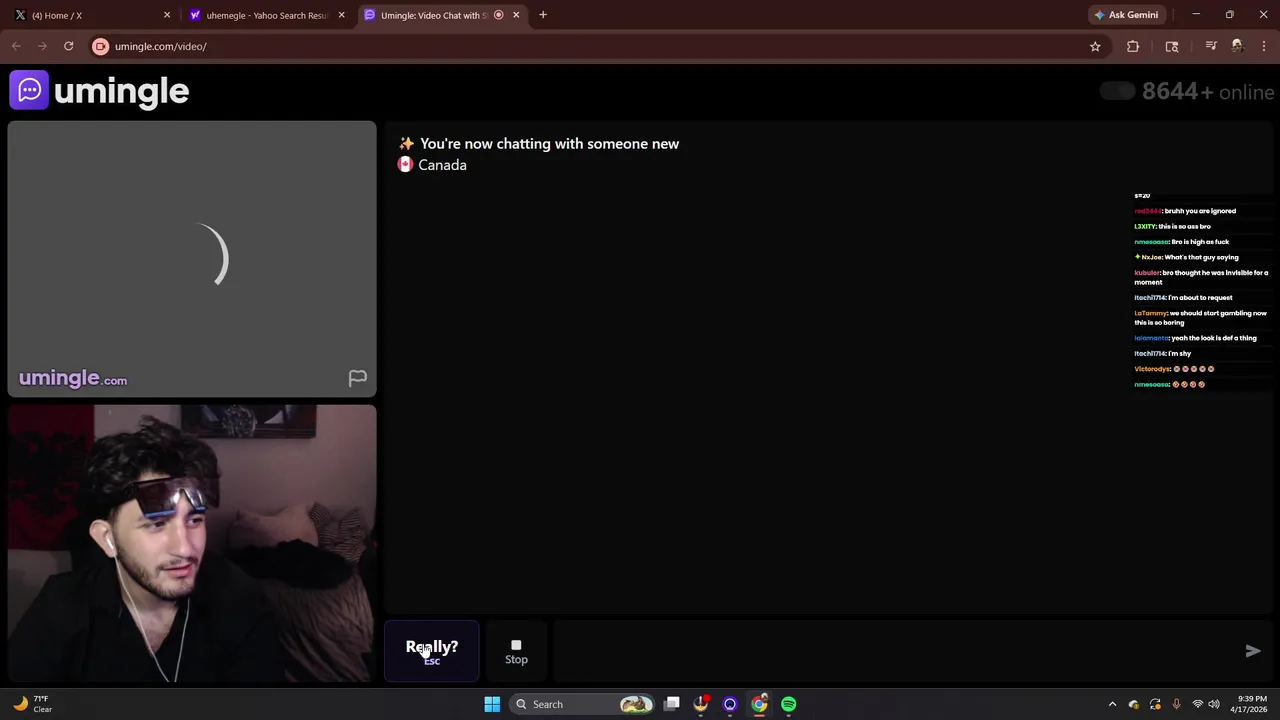Image resolution: width=1280 pixels, height=720 pixels.
Task: Go back to the previous page
Action: coord(16,46)
